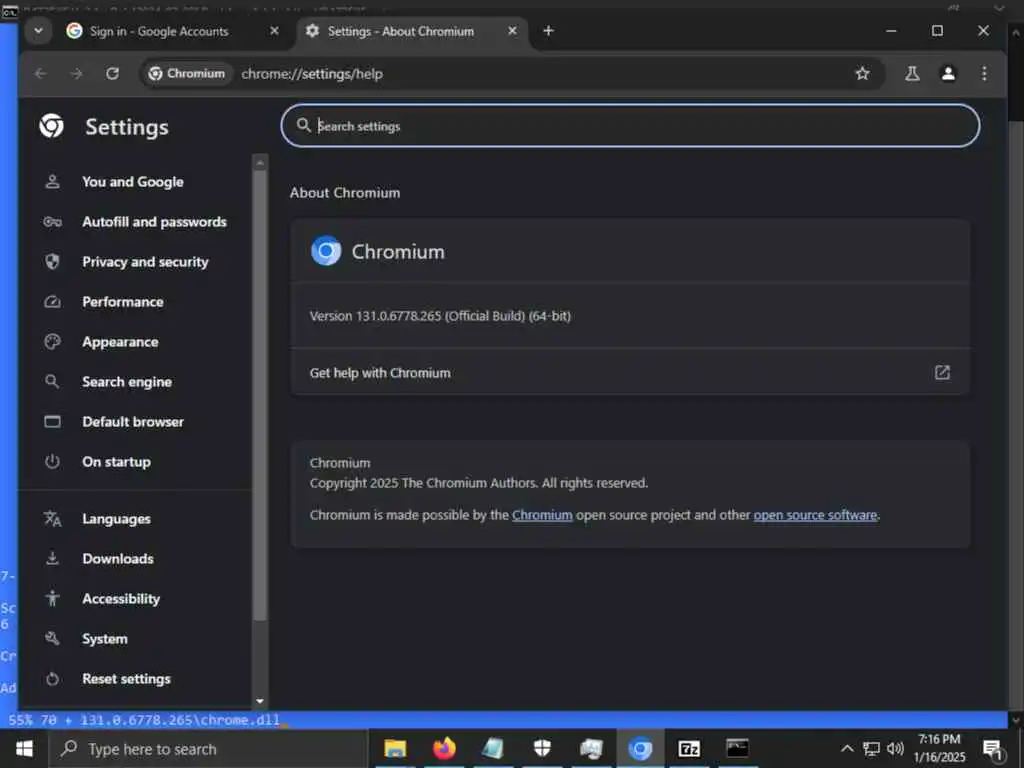Image resolution: width=1024 pixels, height=768 pixels.
Task: Click the Chromium logo in settings header
Action: coord(52,126)
